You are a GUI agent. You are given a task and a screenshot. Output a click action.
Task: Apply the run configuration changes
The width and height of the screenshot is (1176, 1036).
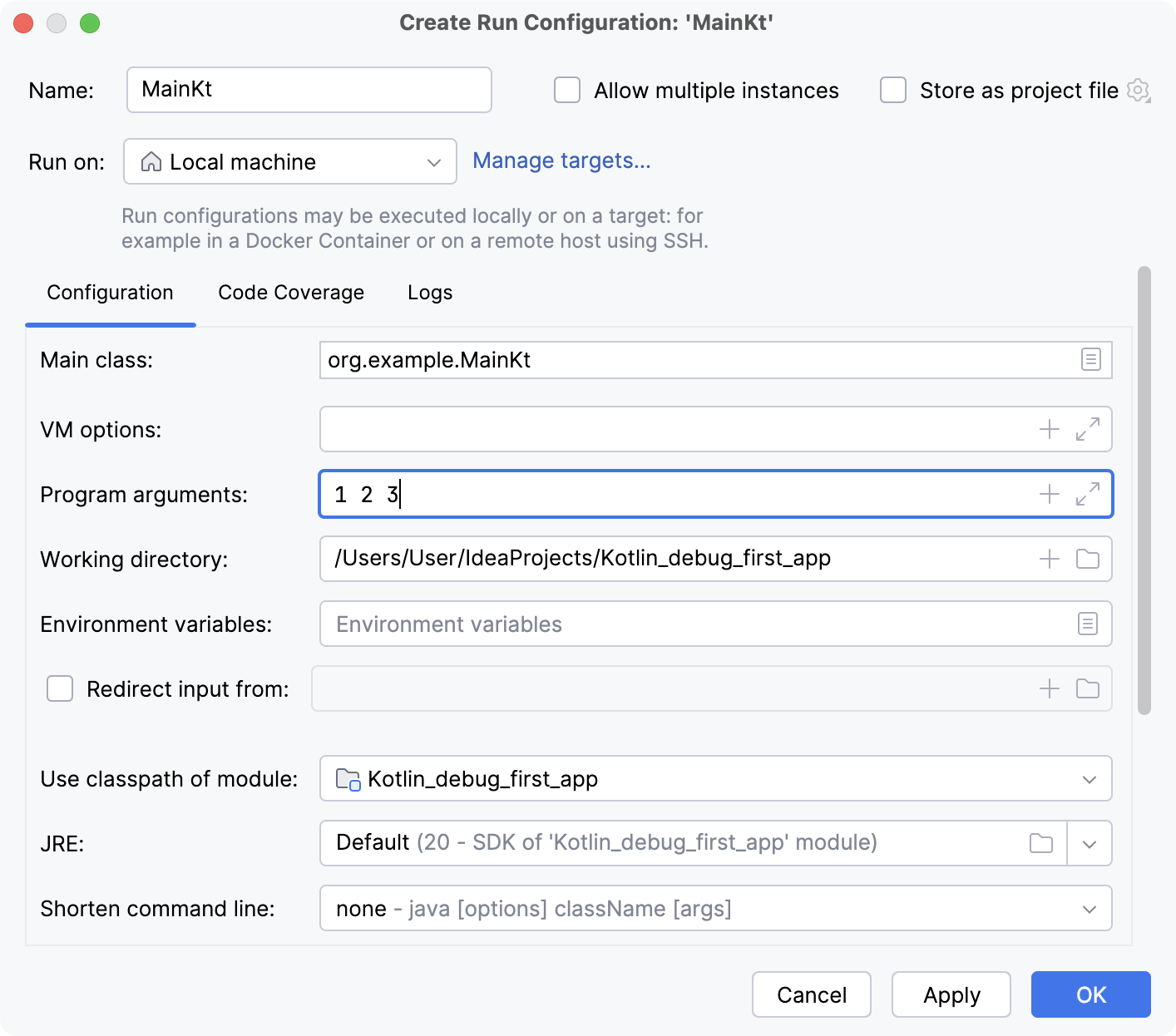tap(951, 994)
